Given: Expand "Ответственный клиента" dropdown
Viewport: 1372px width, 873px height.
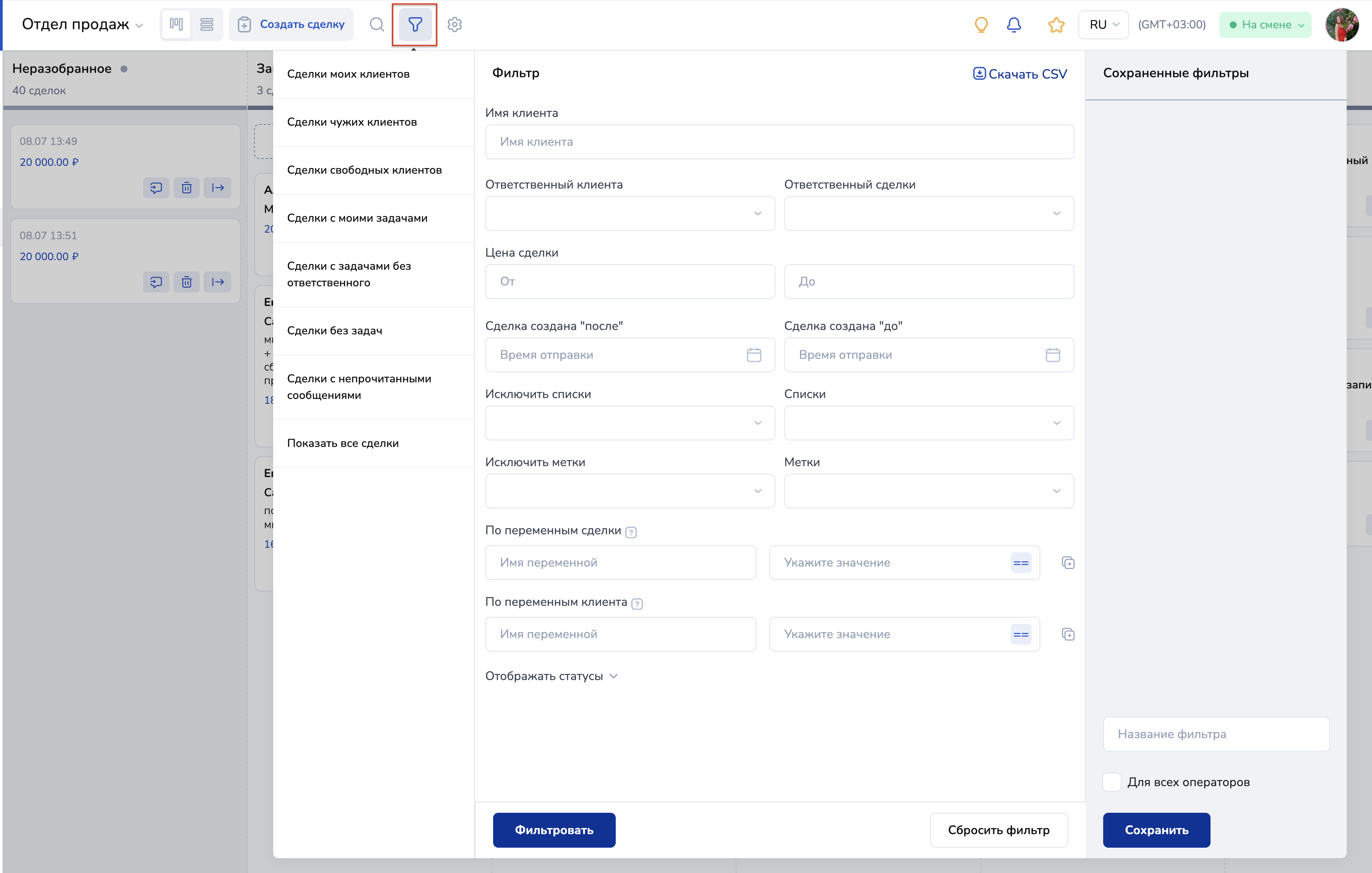Looking at the screenshot, I should tap(630, 213).
